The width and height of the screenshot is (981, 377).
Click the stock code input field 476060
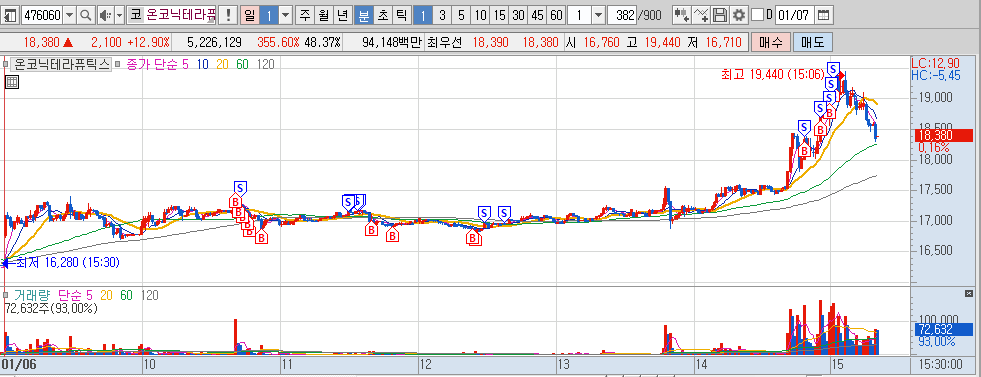point(43,14)
